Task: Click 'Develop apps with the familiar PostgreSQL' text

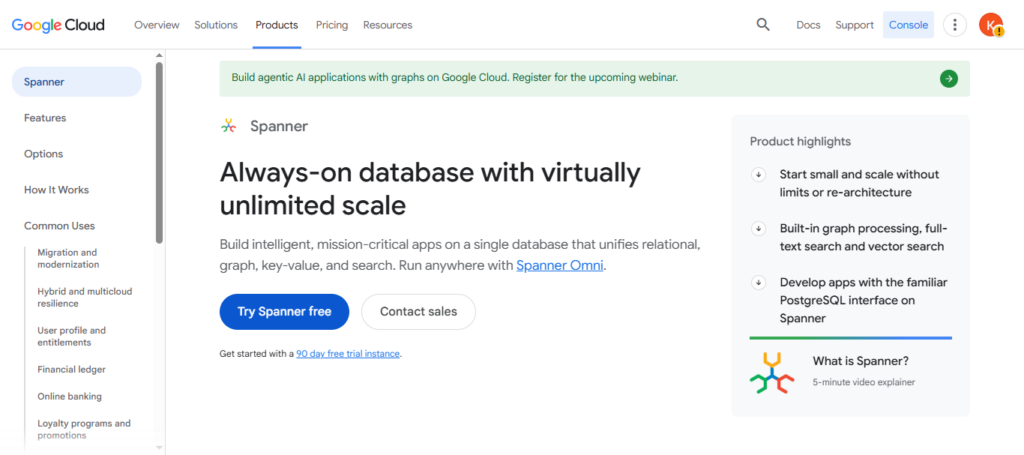Action: click(x=863, y=300)
